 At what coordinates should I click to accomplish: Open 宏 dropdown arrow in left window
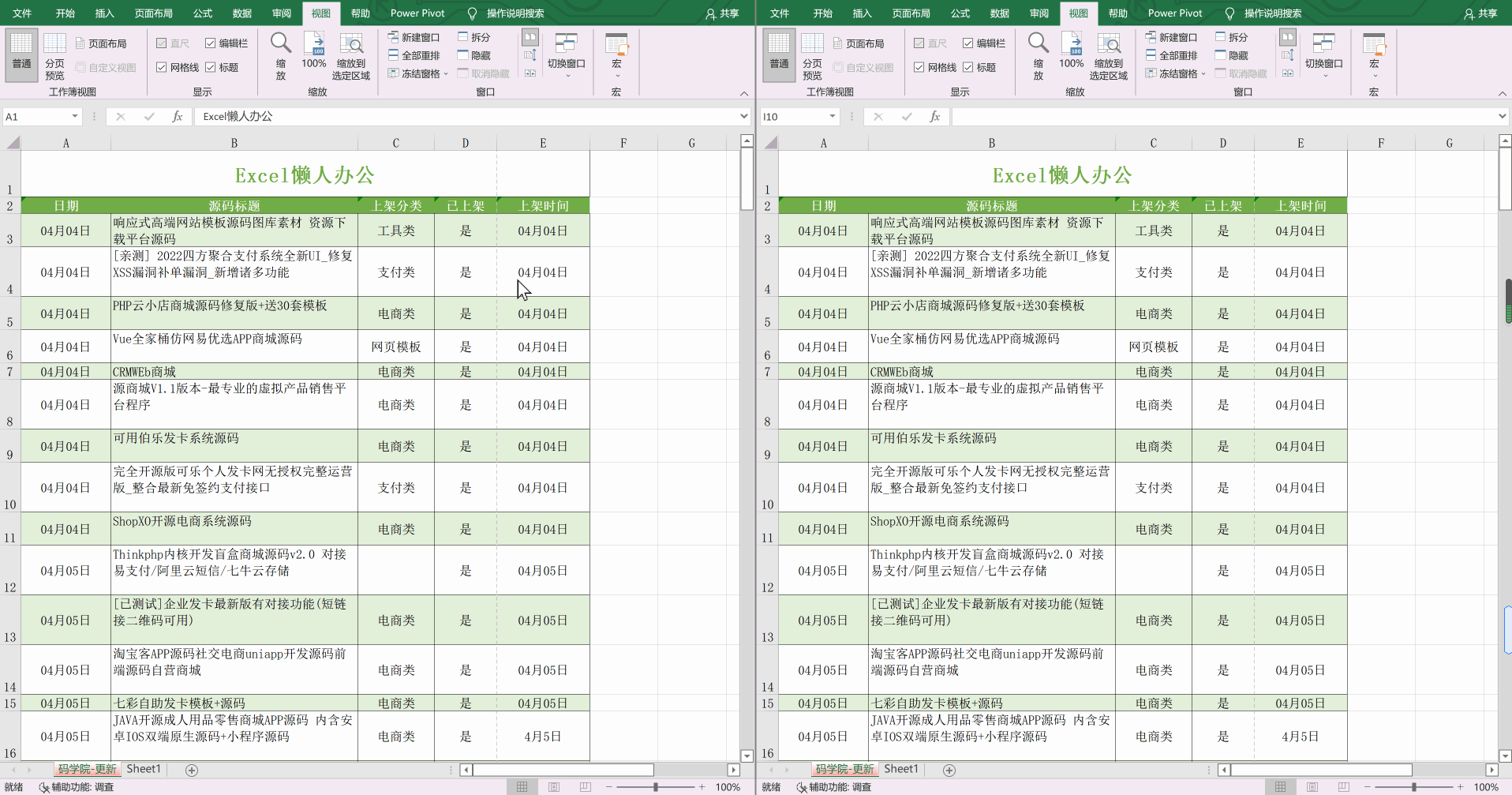tap(617, 77)
